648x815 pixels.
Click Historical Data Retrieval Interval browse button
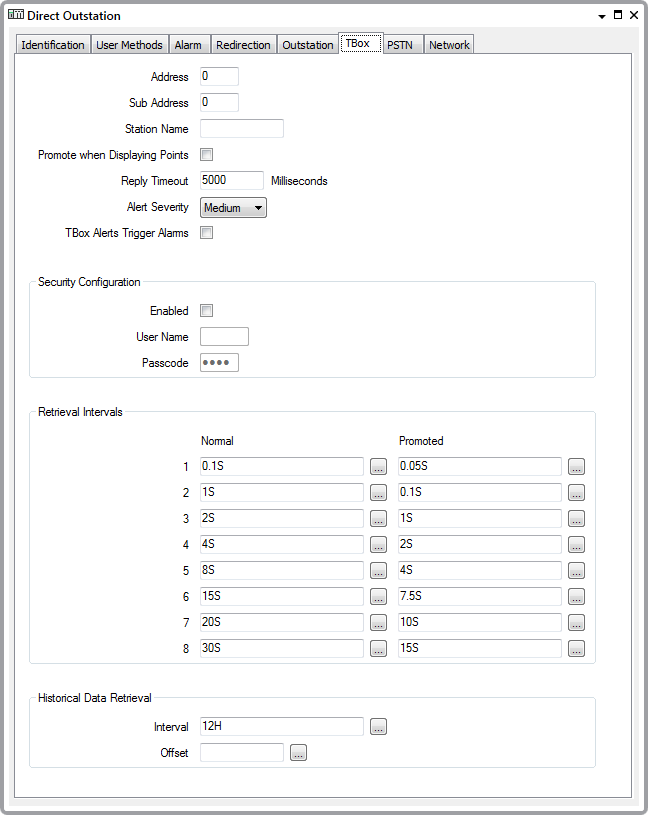coord(378,727)
